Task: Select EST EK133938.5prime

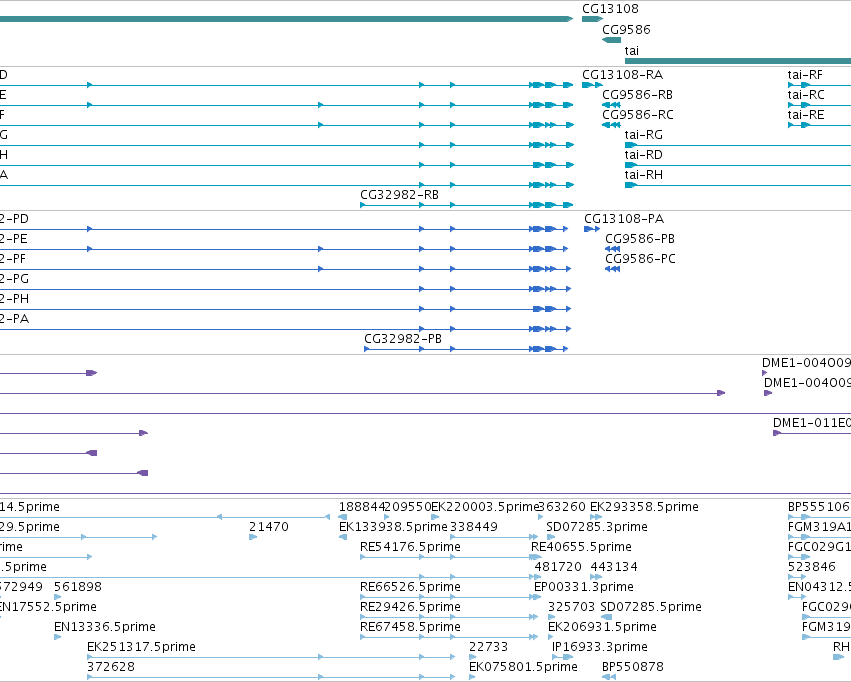Action: 393,527
